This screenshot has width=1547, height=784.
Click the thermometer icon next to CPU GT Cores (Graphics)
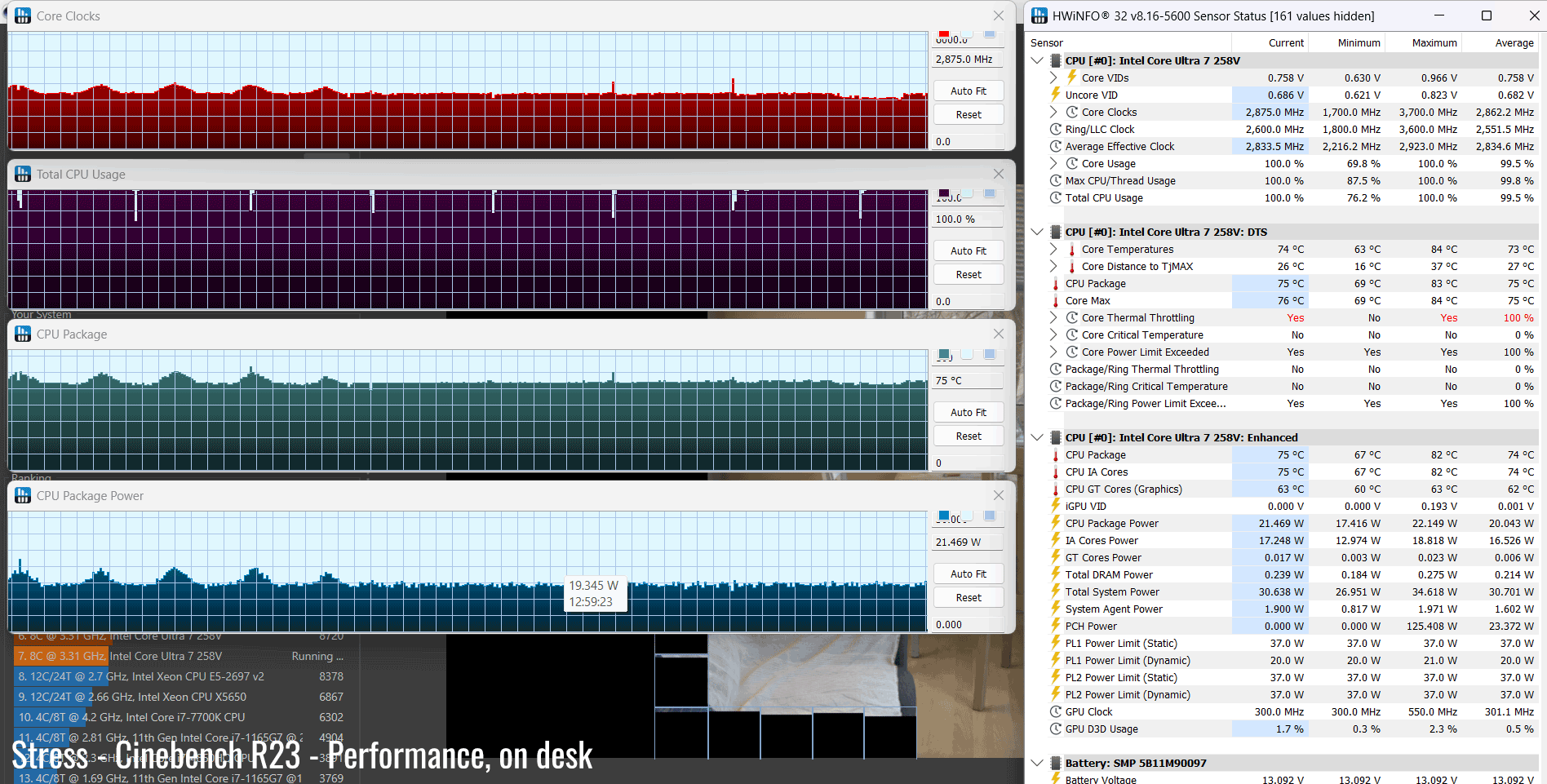pos(1056,489)
